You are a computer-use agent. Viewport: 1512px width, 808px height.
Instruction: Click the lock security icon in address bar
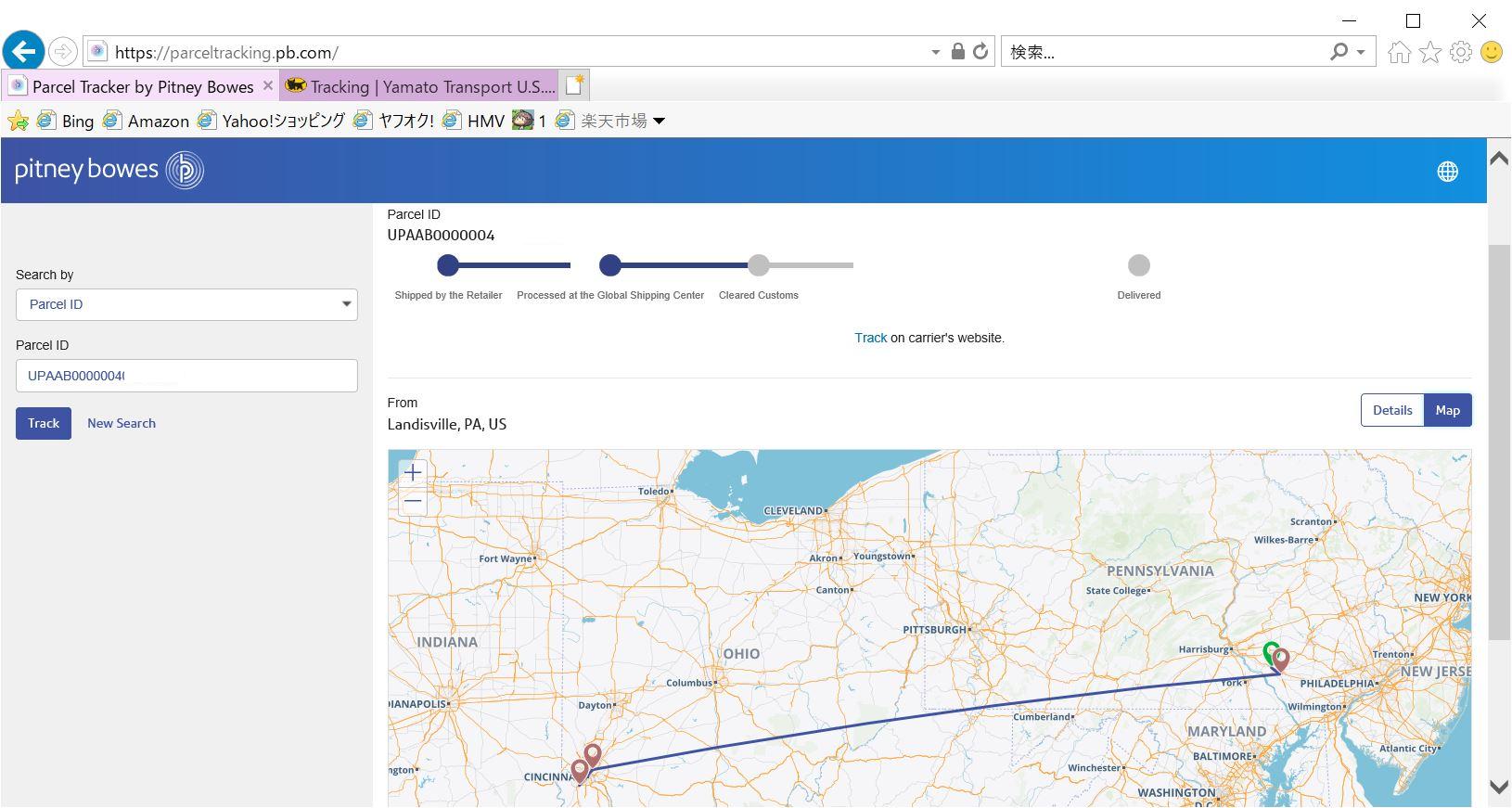click(x=958, y=52)
